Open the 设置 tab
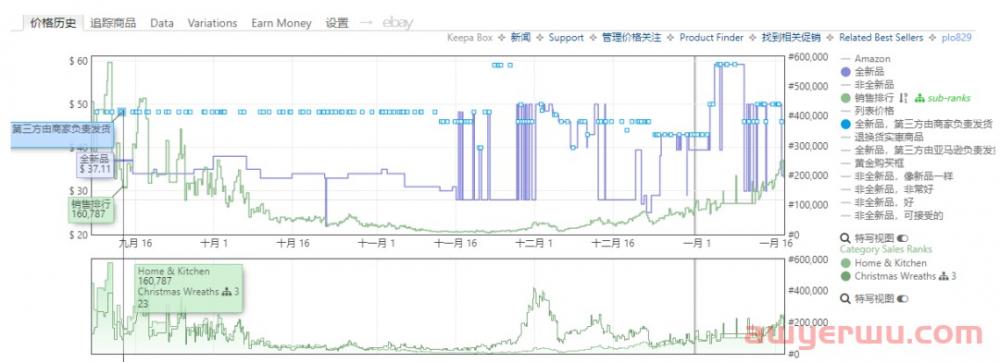 [337, 23]
